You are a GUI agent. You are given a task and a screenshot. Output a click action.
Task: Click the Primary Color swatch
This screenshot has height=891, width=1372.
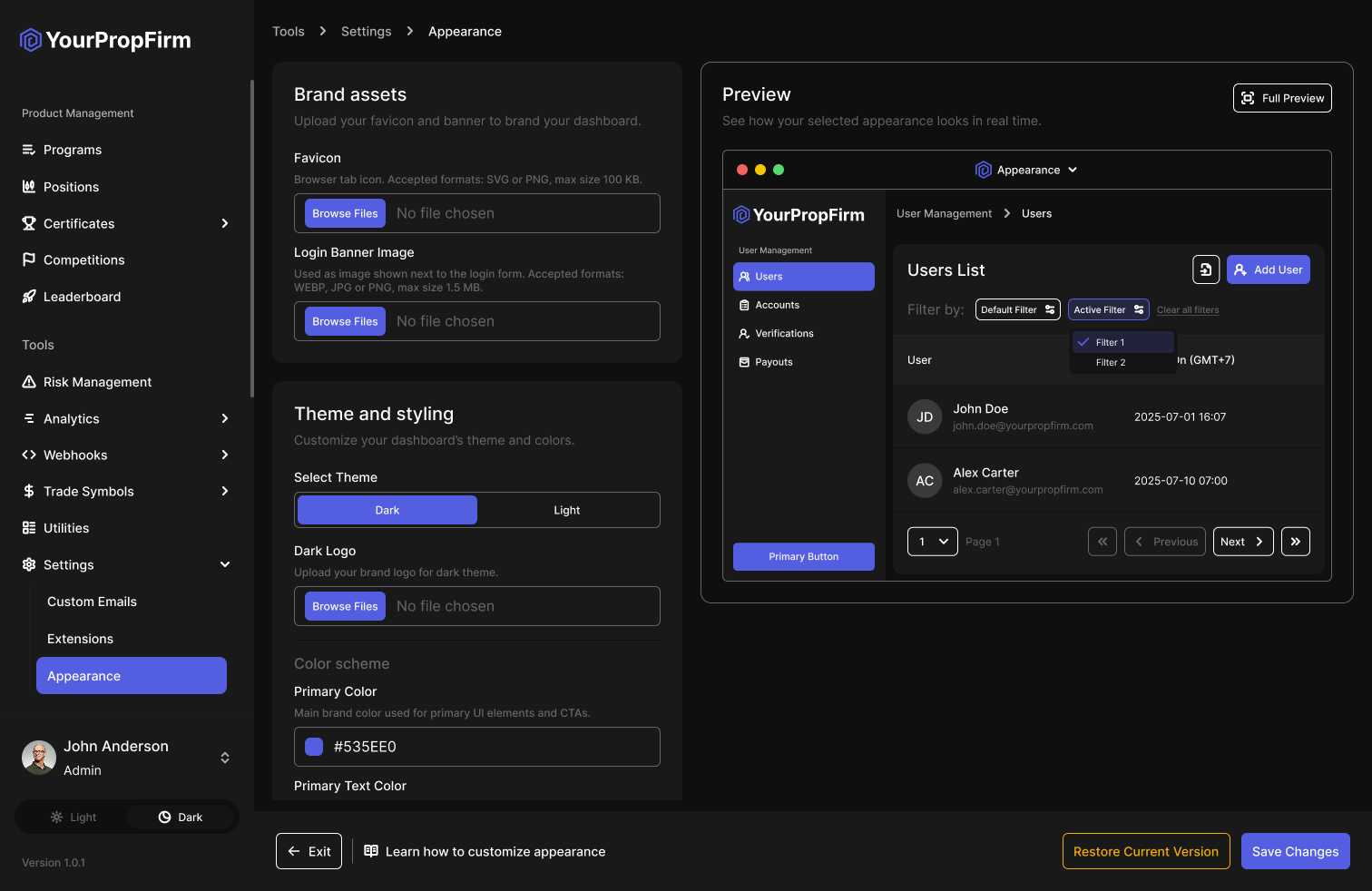[x=314, y=747]
